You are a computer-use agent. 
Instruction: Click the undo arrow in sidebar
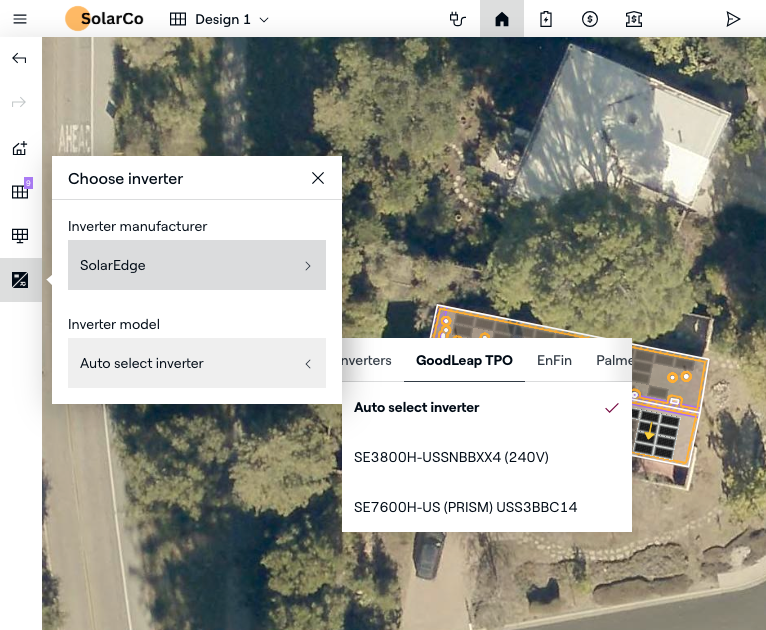(x=20, y=59)
